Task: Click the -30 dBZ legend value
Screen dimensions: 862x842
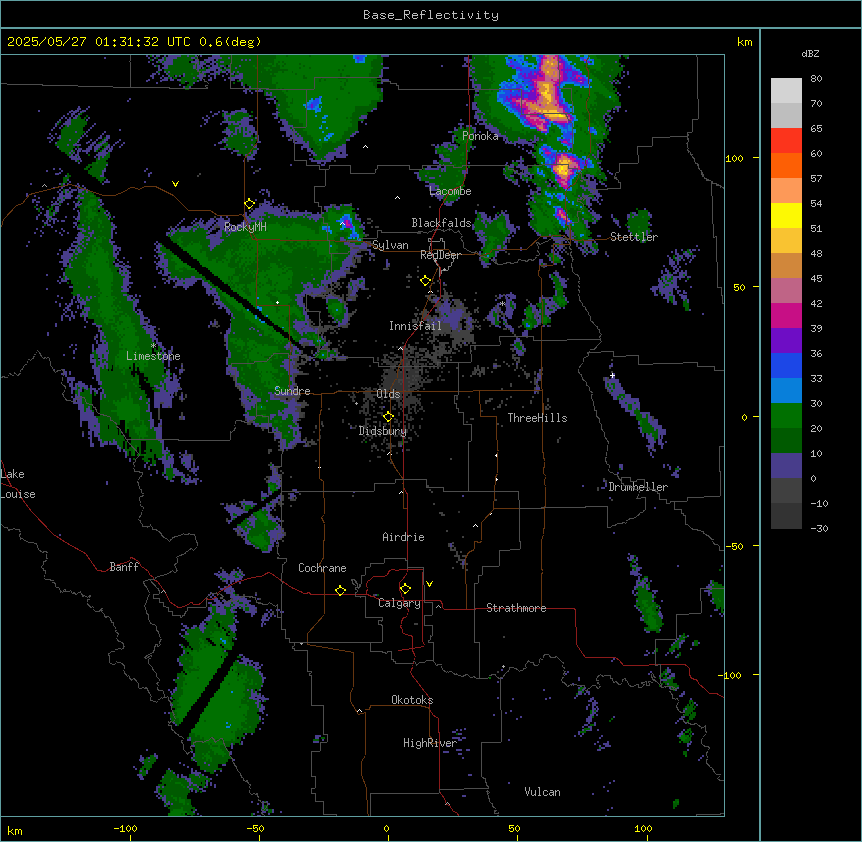Action: (819, 529)
